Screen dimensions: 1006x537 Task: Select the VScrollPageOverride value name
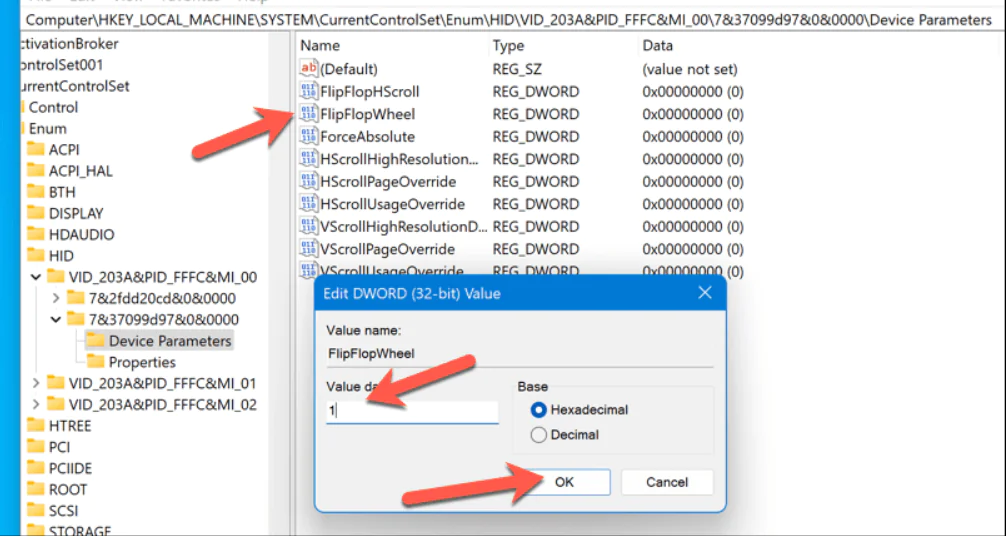387,249
